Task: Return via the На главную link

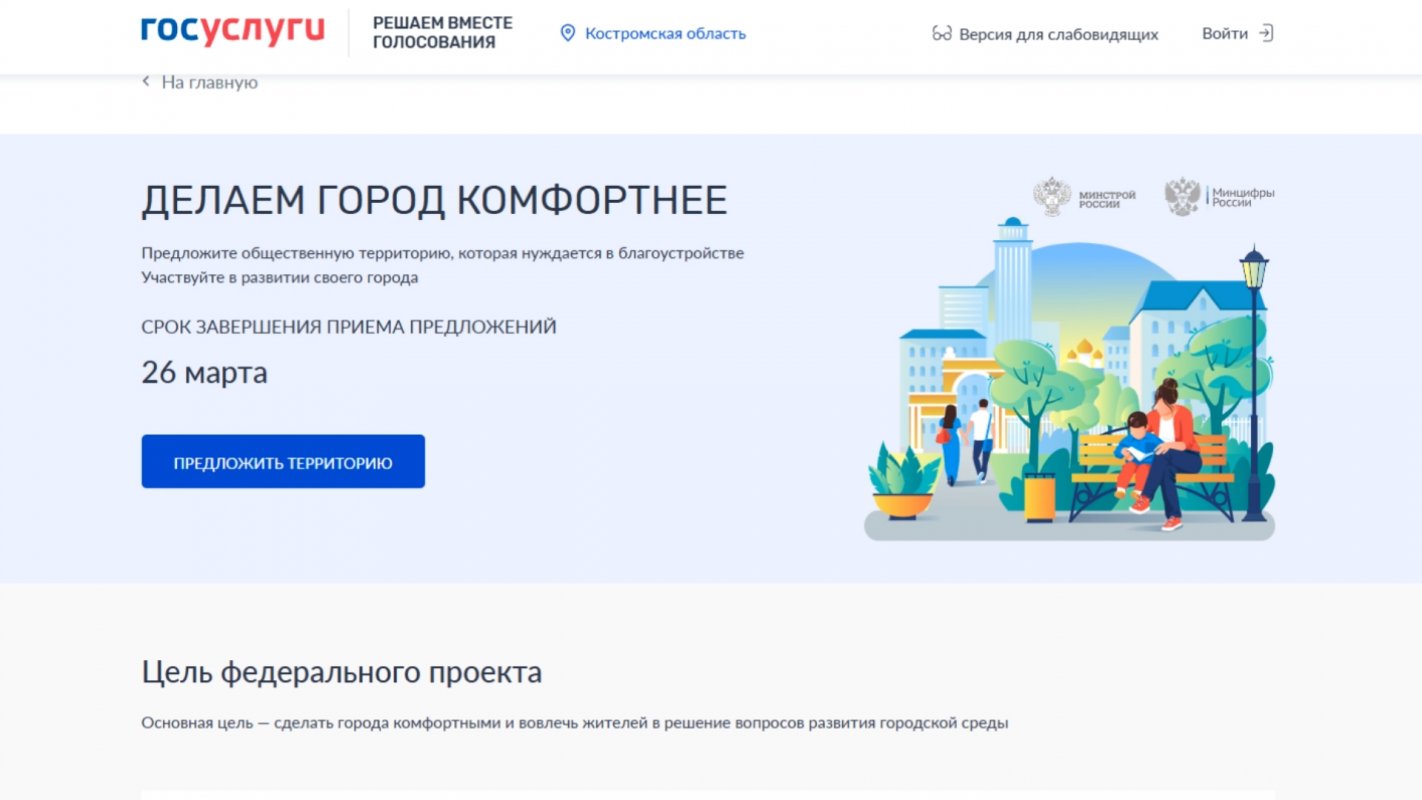Action: point(207,81)
